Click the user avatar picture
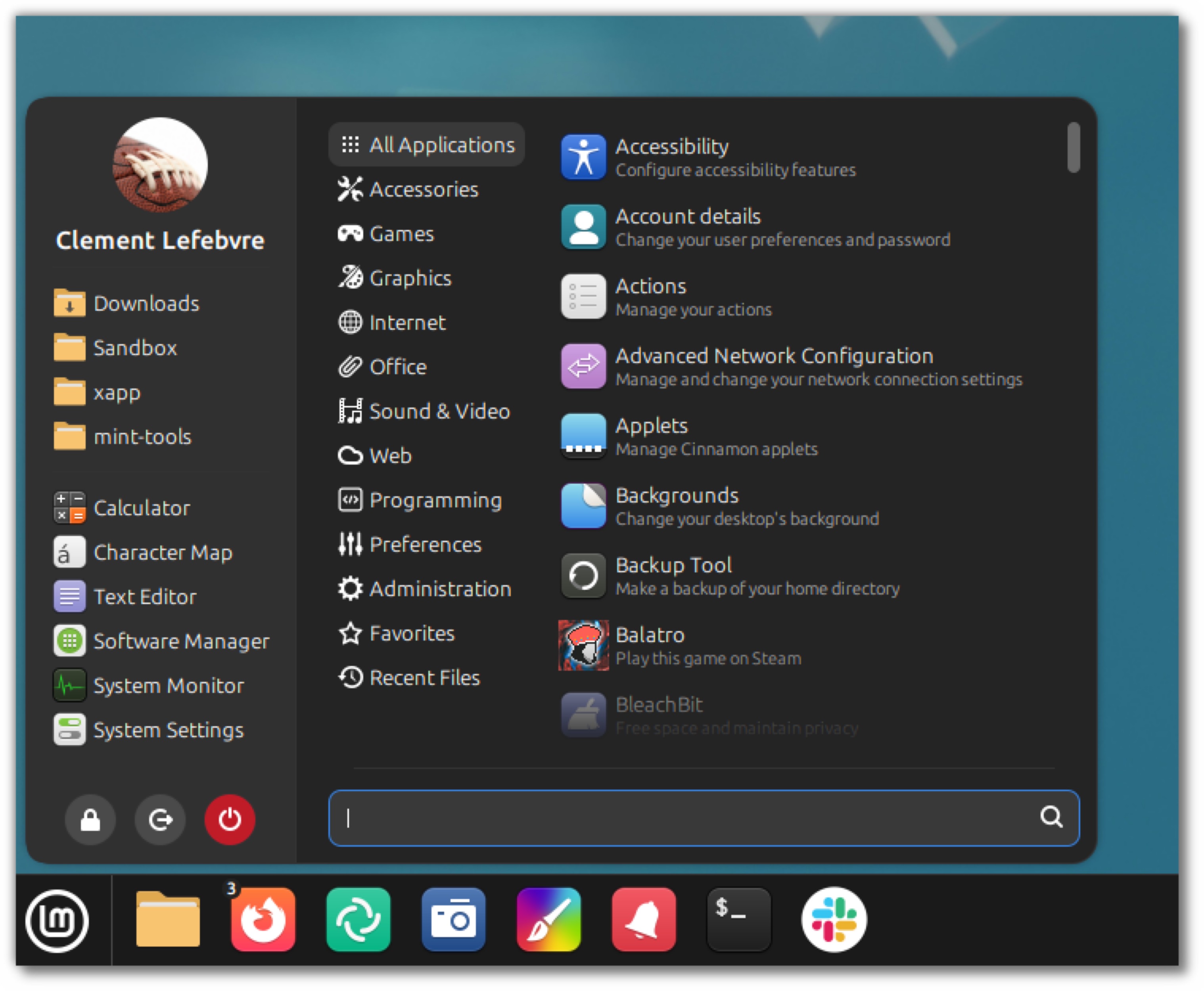The image size is (1204, 991). 161,165
